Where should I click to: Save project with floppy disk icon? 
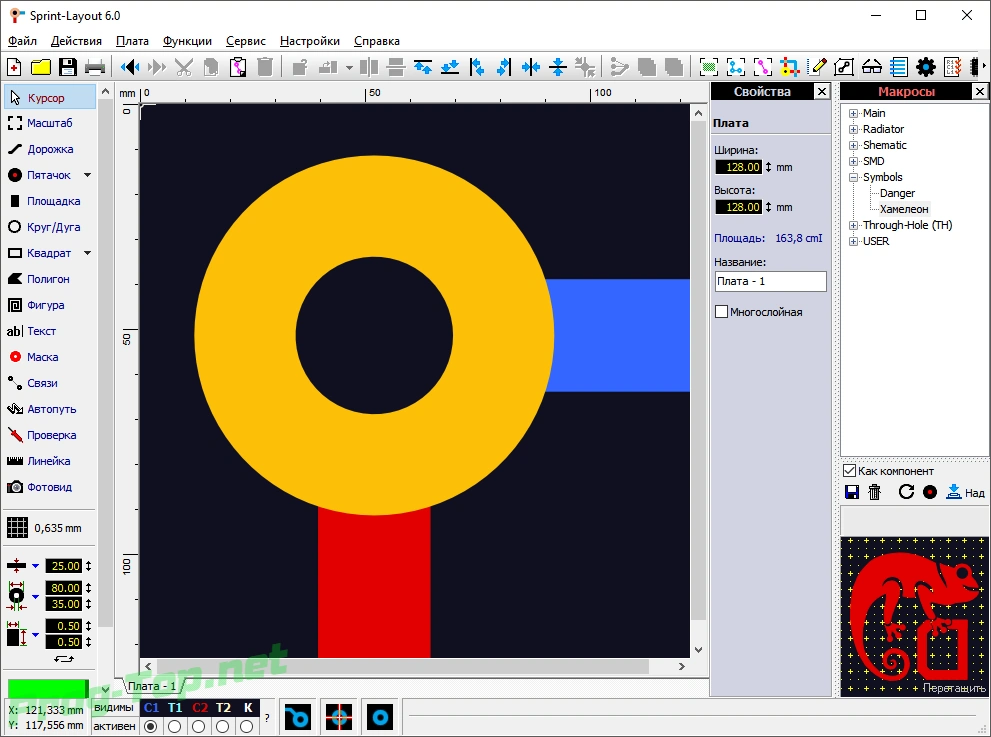pyautogui.click(x=68, y=67)
